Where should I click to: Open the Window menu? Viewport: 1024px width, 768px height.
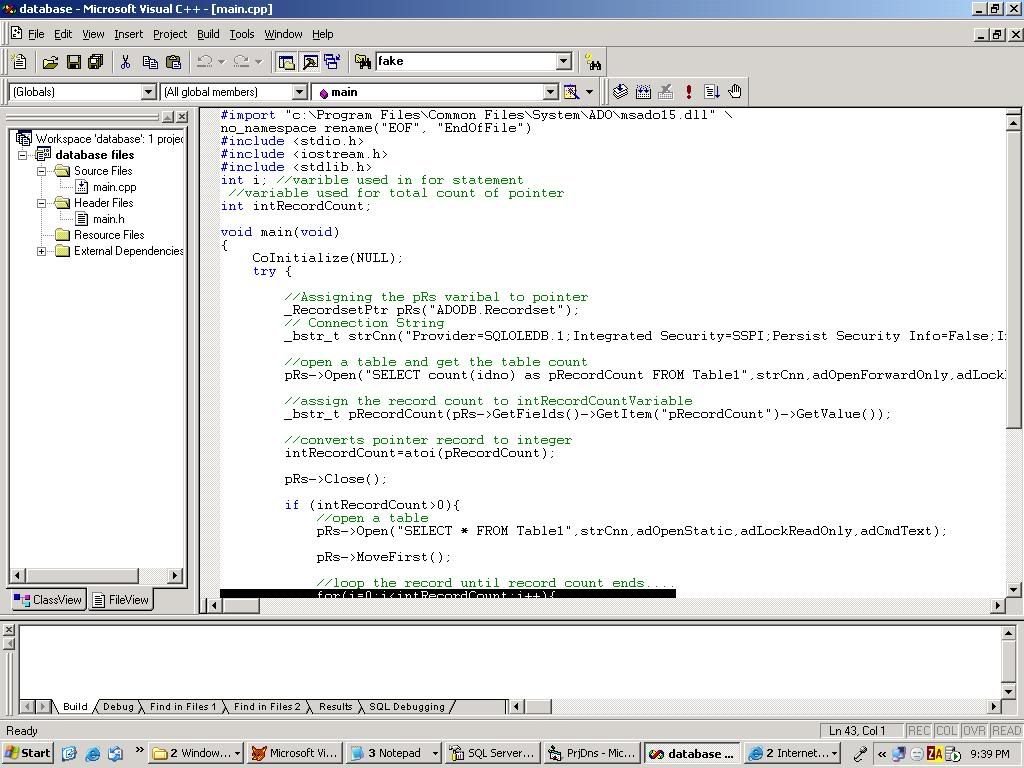click(283, 34)
